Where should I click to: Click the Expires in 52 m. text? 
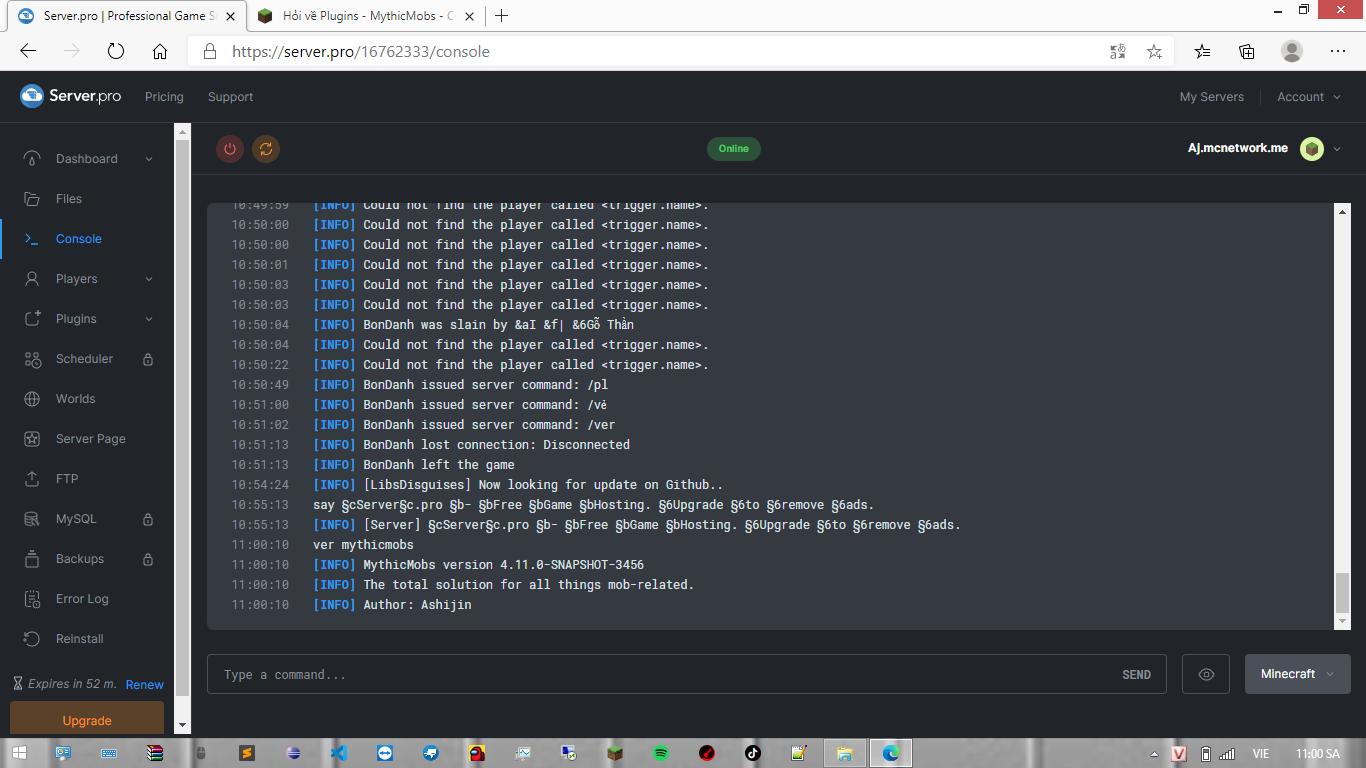coord(72,685)
